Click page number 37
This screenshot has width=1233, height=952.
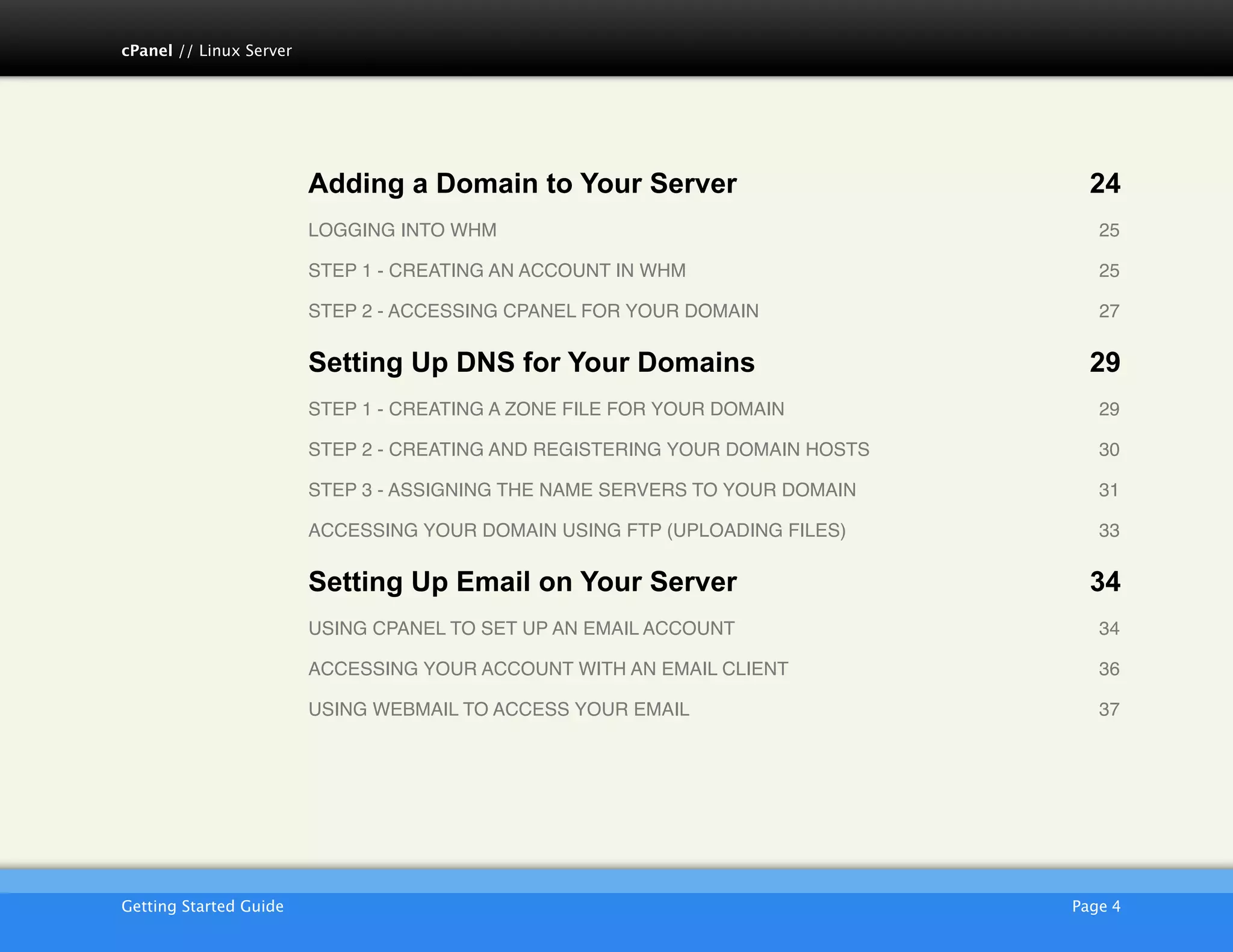(x=1109, y=709)
